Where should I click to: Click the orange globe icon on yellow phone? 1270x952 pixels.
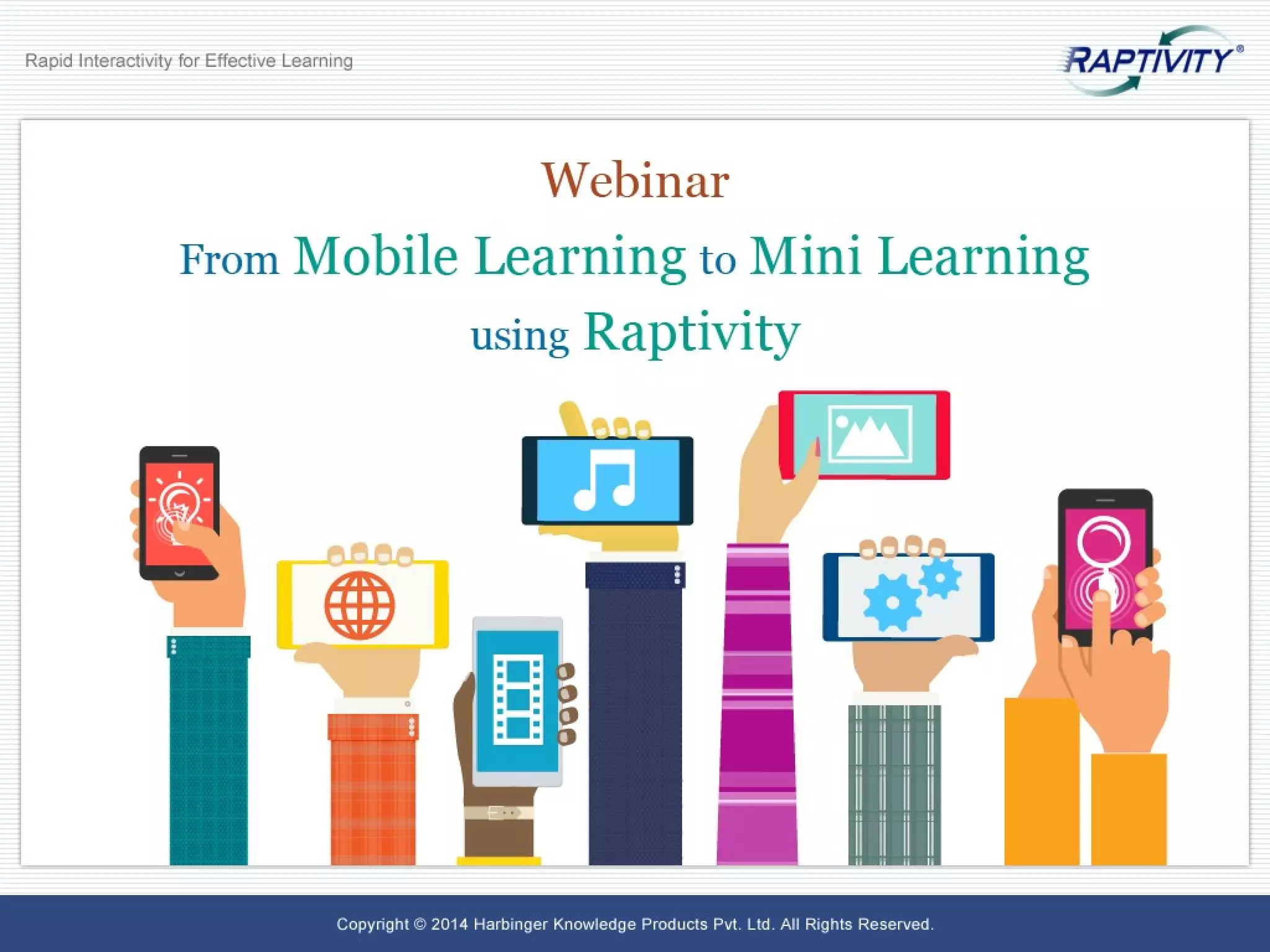[x=360, y=605]
